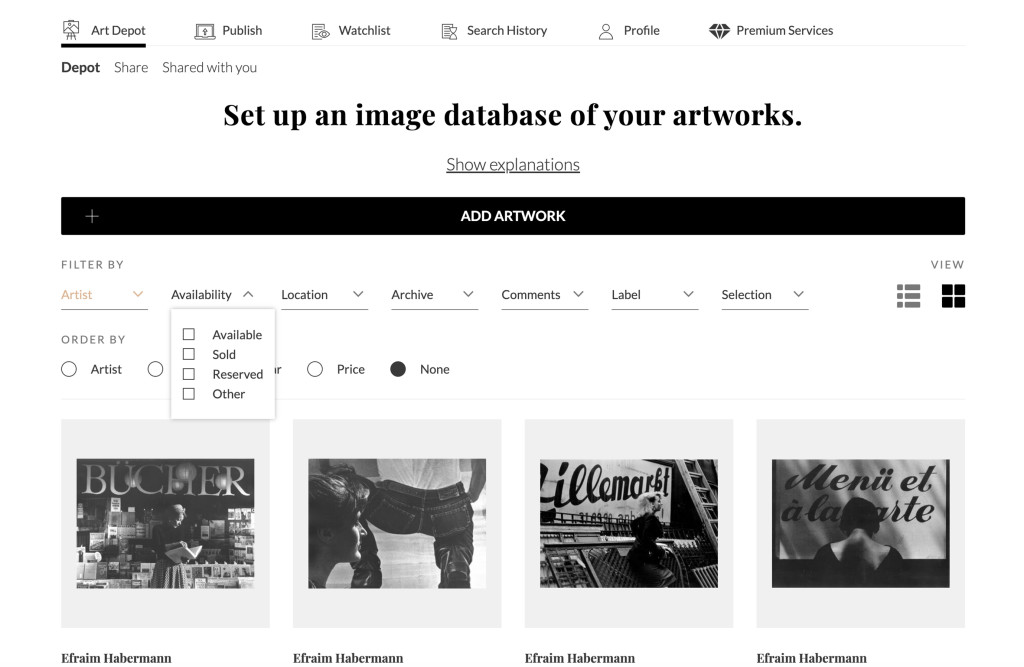Image resolution: width=1024 pixels, height=667 pixels.
Task: Open the BÜCHER photograph thumbnail
Action: (165, 523)
